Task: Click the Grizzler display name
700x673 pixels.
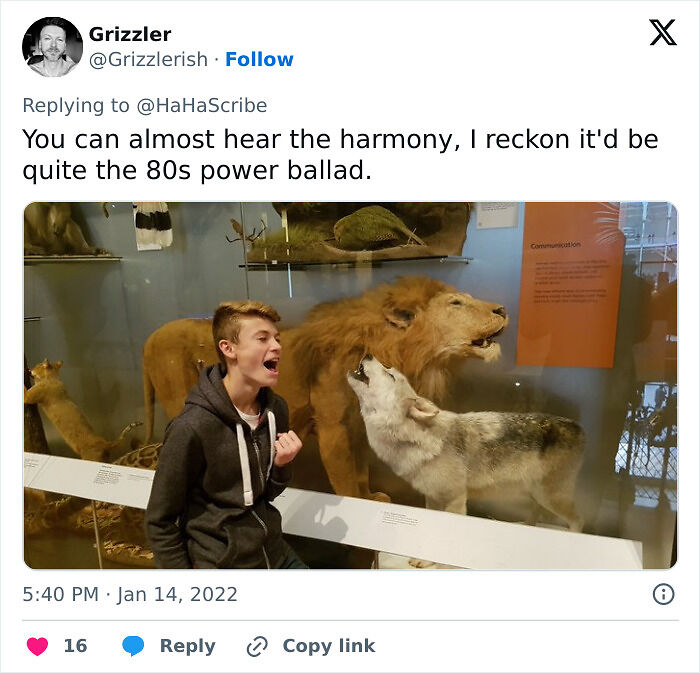Action: pos(130,34)
